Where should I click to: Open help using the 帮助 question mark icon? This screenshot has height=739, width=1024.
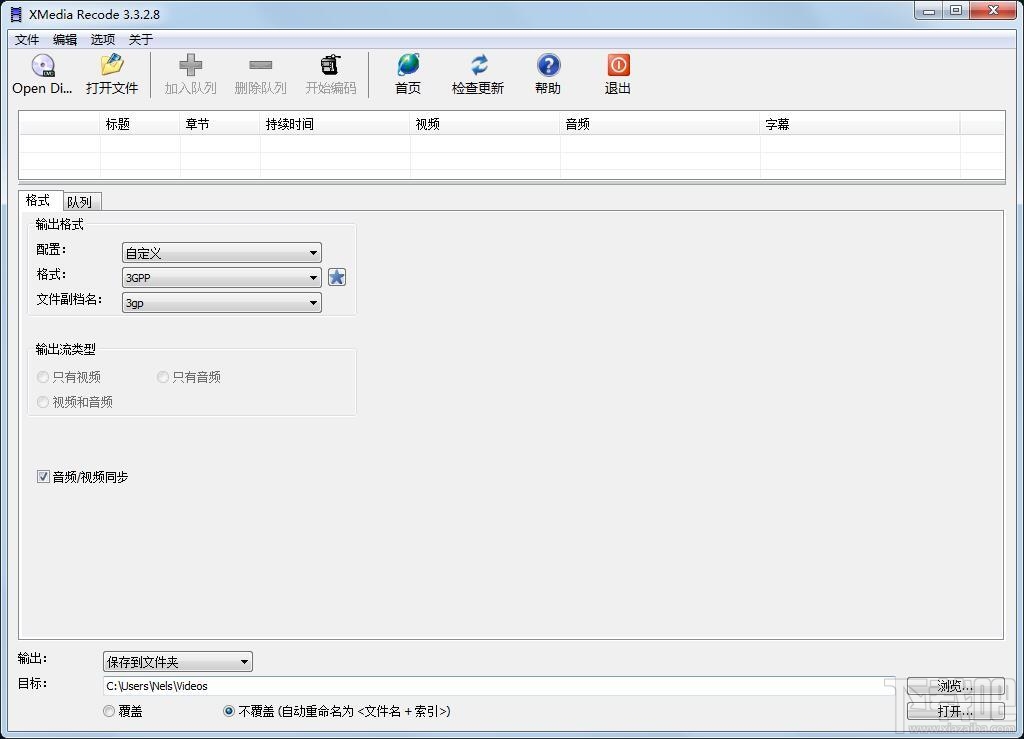point(547,72)
